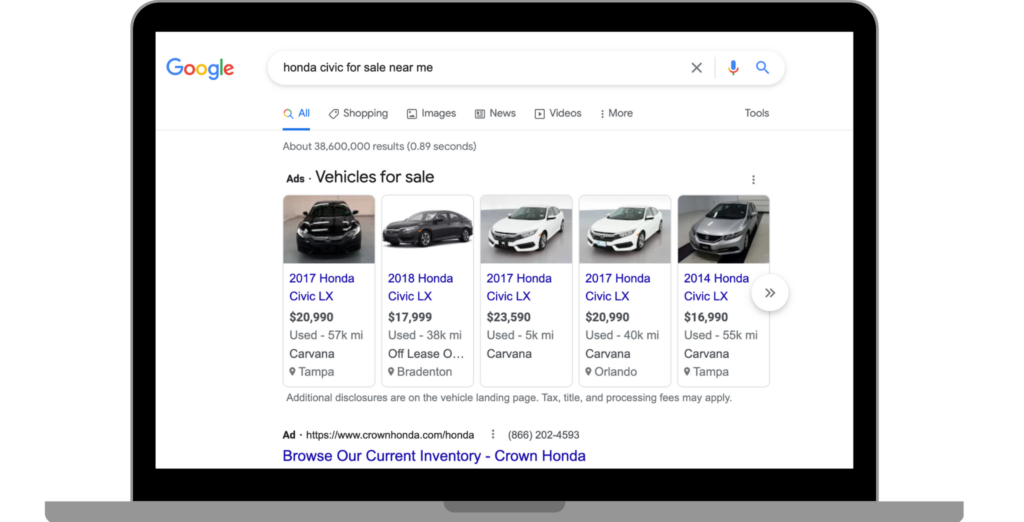Click crownhonda.com ad URL
This screenshot has height=522, width=1024.
click(x=390, y=435)
